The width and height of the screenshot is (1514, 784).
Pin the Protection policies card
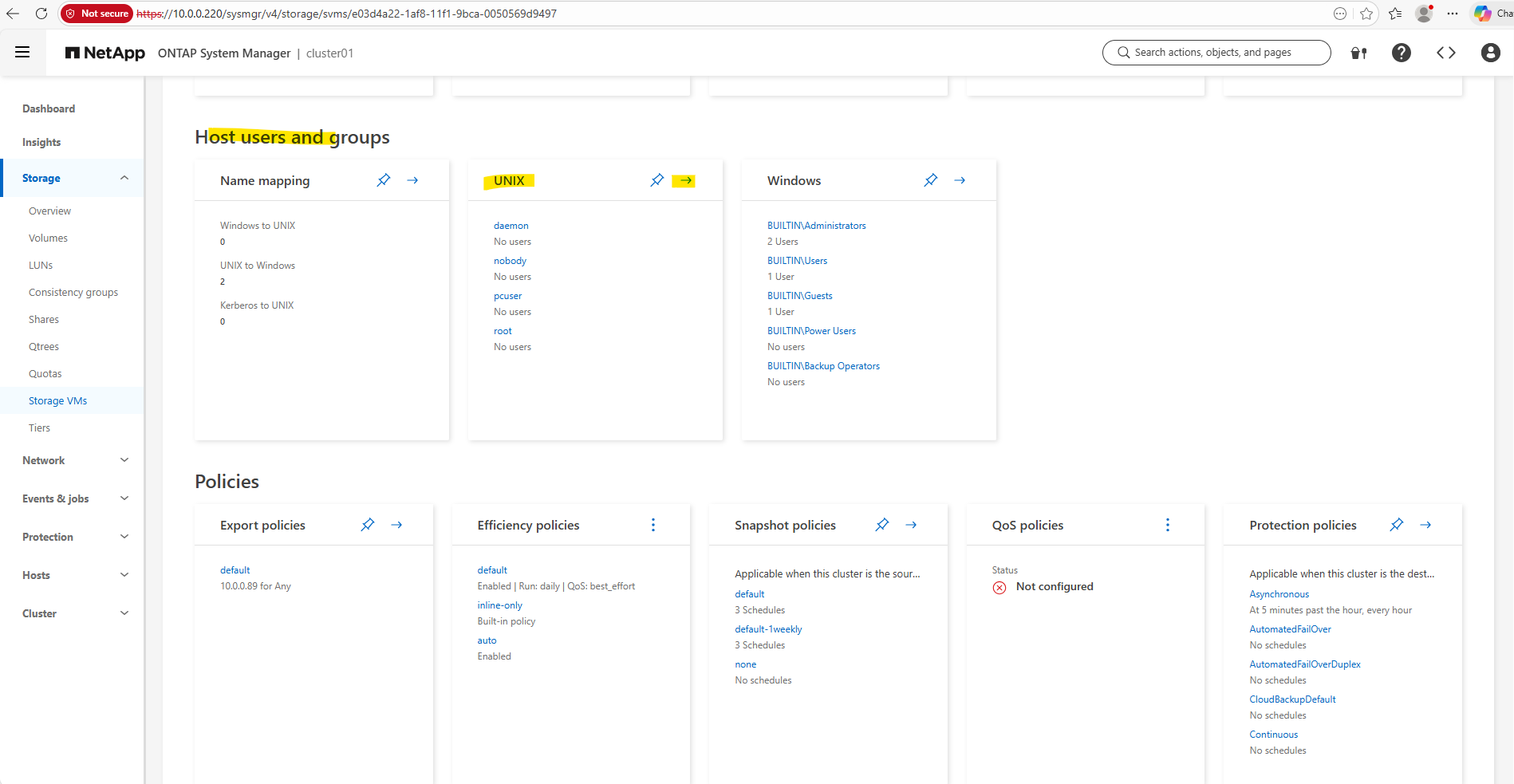click(1396, 525)
